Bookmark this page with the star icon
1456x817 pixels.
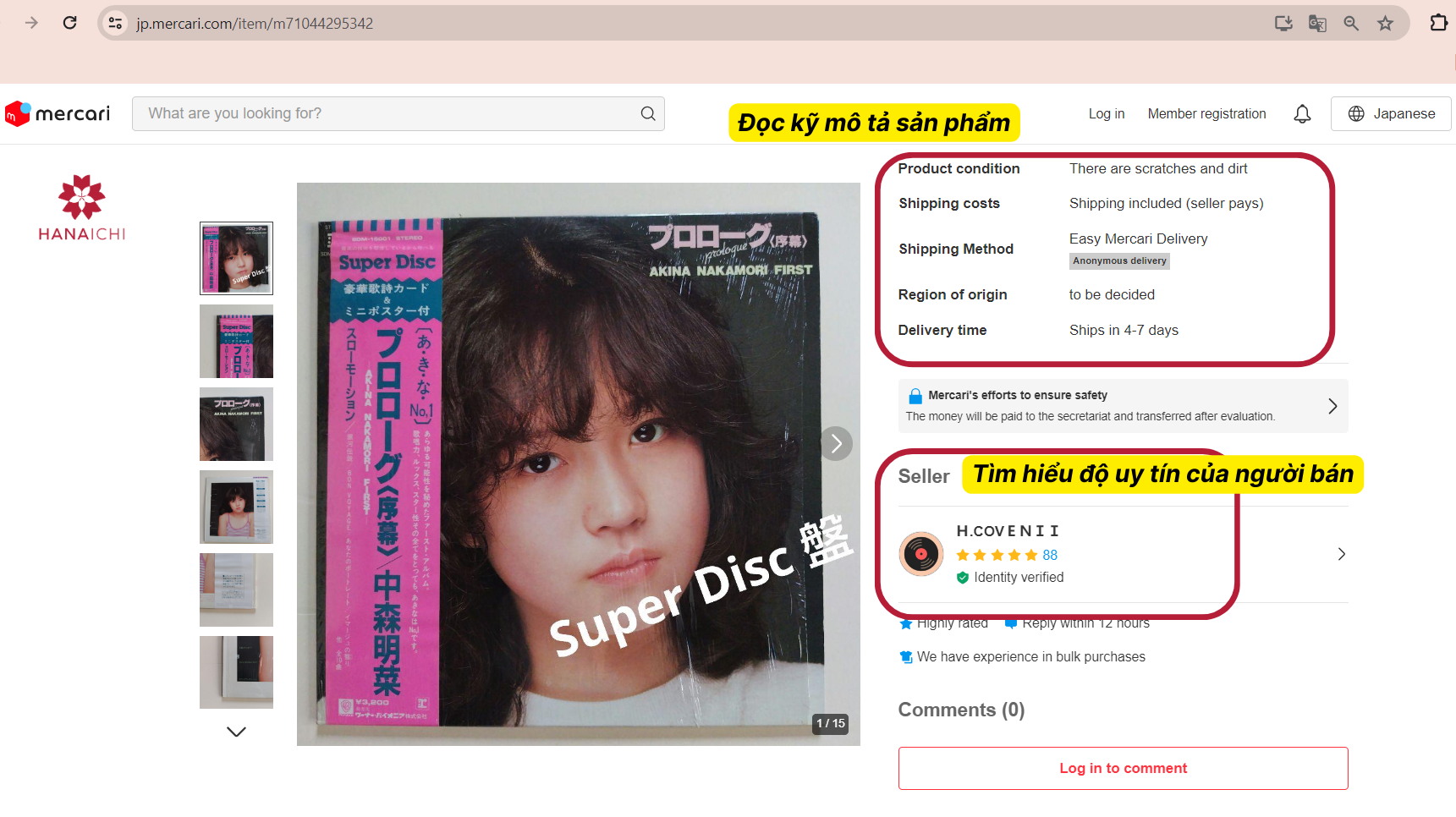pos(1385,23)
